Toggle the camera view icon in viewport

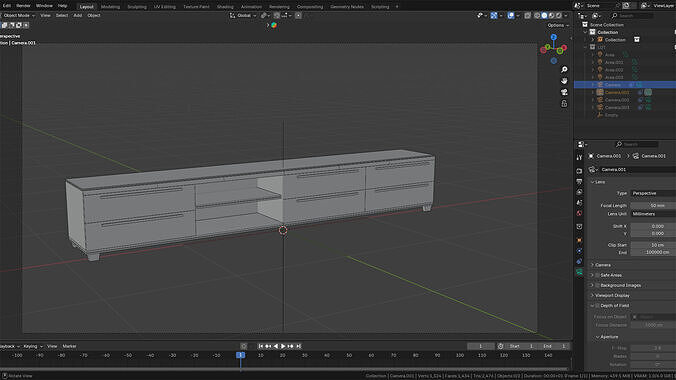pos(564,92)
